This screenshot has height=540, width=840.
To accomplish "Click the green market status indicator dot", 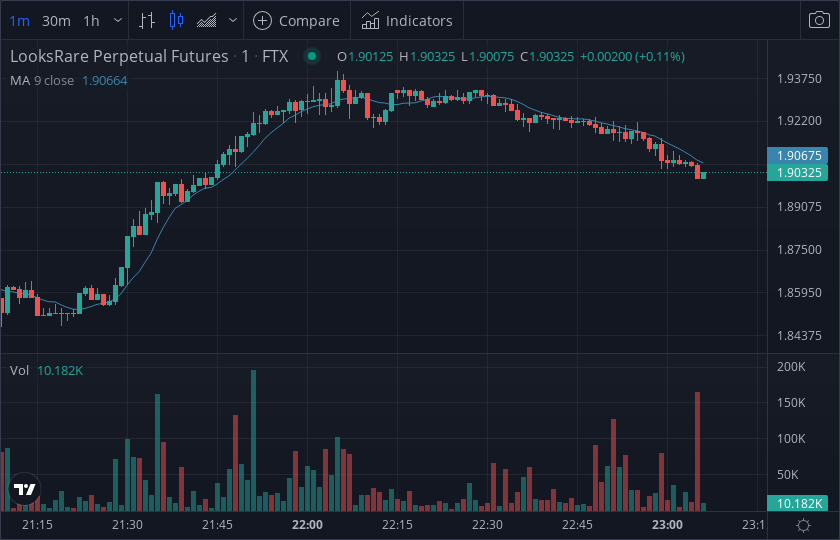I will tap(312, 56).
